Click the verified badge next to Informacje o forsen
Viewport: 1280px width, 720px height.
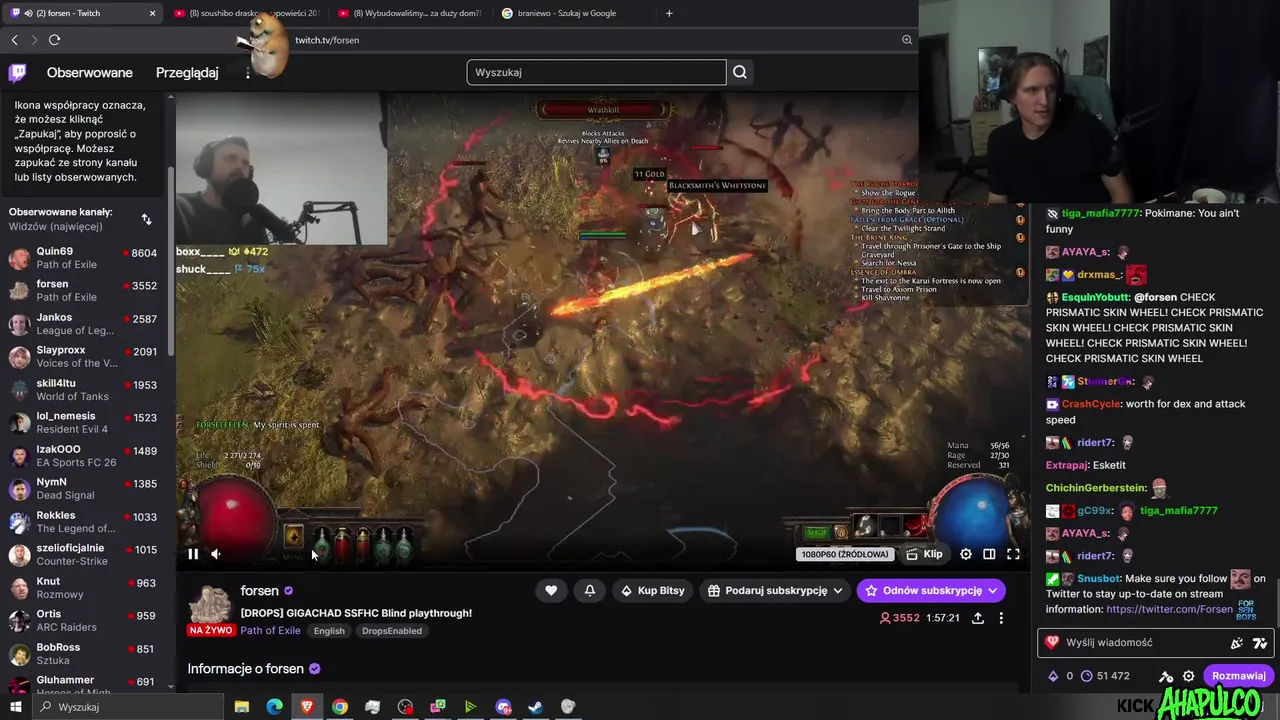tap(314, 669)
